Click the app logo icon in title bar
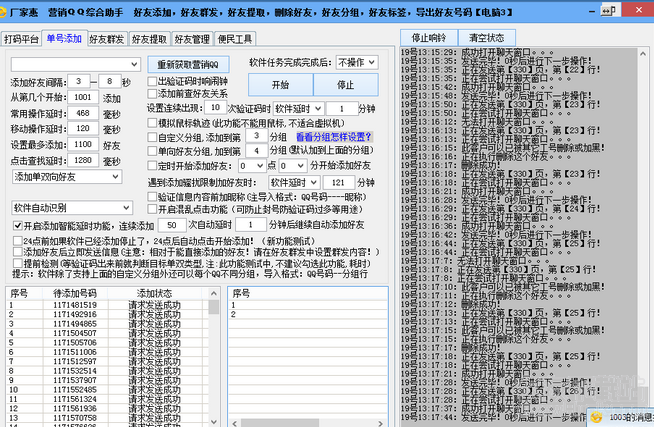The height and width of the screenshot is (427, 654). [2, 12]
